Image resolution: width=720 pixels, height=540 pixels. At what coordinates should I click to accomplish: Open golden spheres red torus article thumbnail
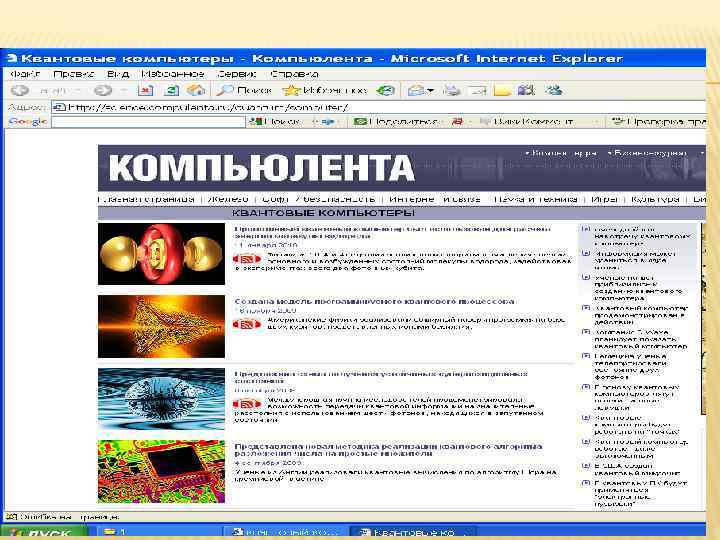tap(162, 254)
